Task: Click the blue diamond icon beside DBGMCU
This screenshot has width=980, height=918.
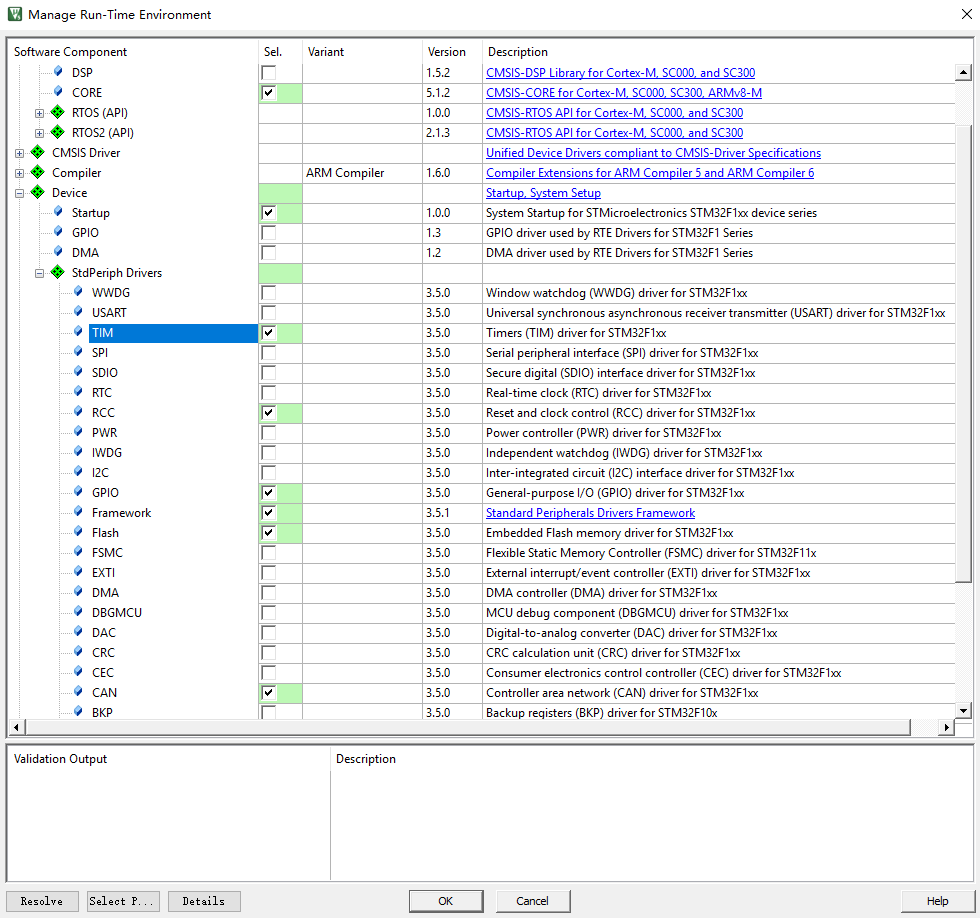Action: [x=78, y=611]
